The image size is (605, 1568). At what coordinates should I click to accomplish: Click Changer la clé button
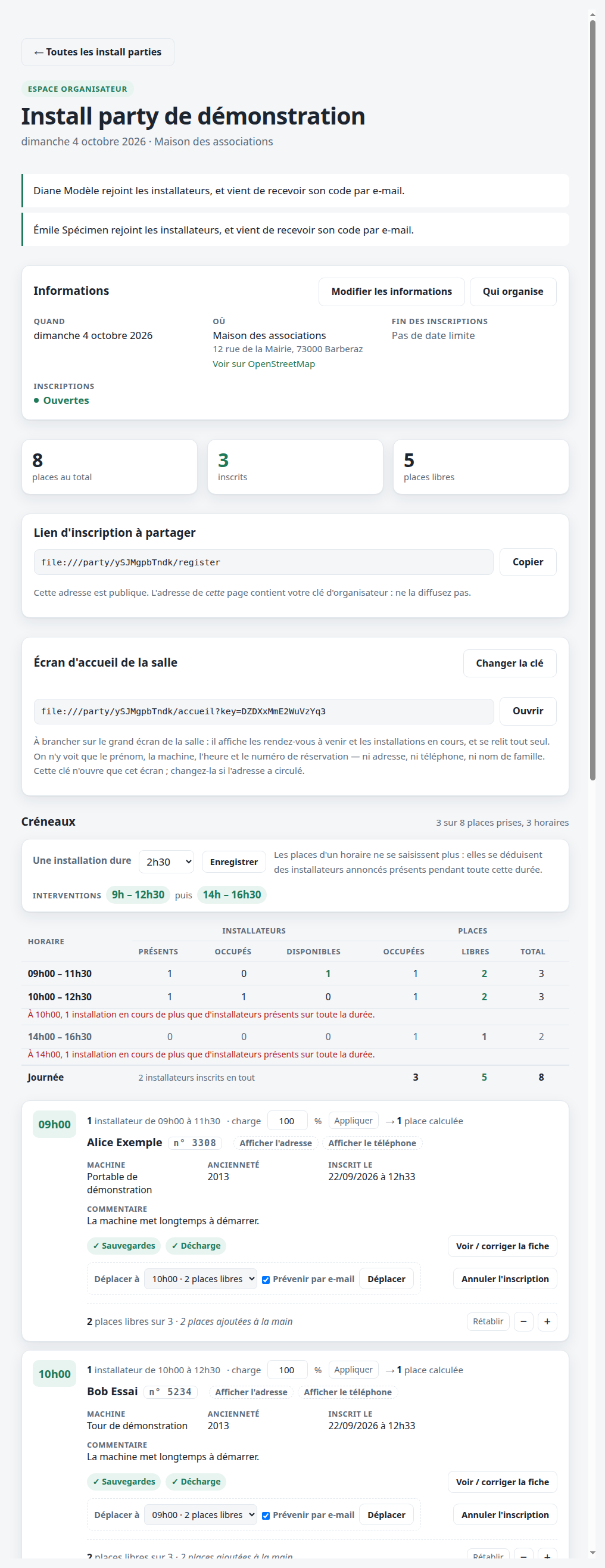[x=510, y=664]
